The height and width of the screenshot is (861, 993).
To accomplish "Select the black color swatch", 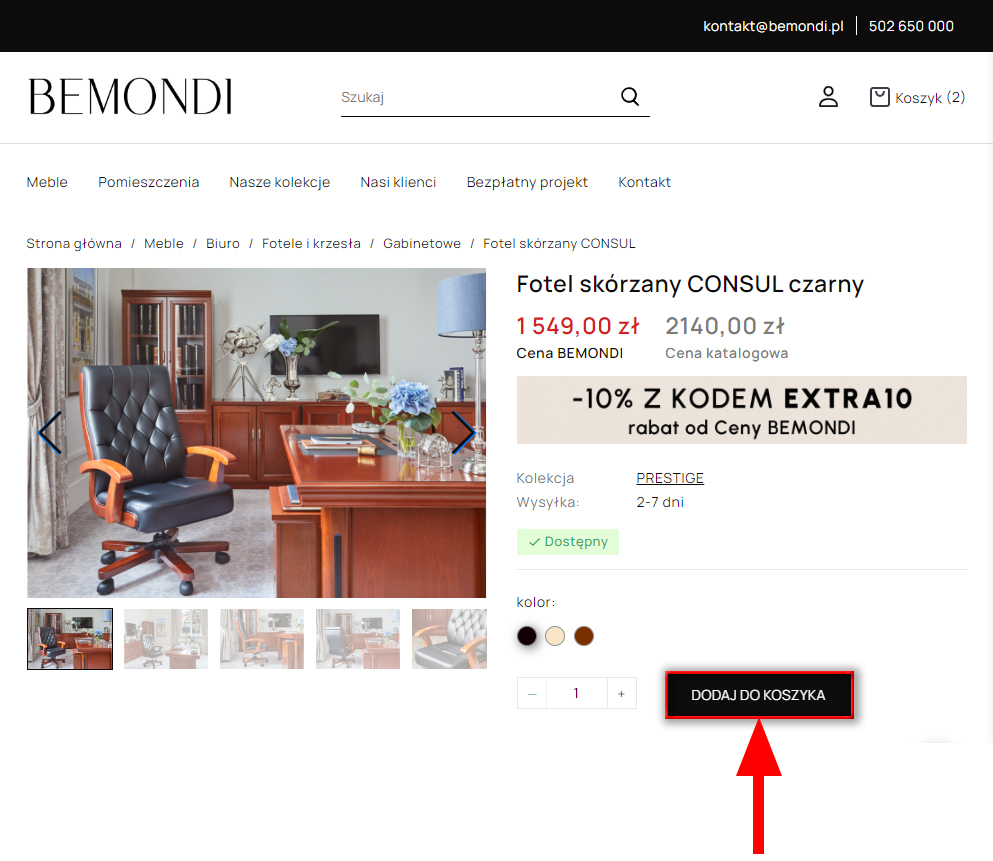I will point(526,636).
